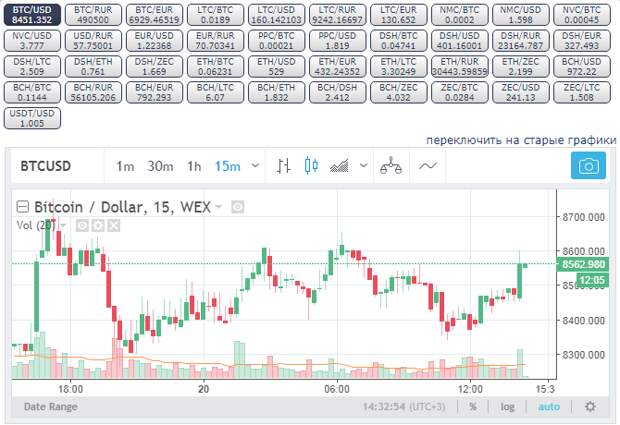Screen dimensions: 620x425
Task: Expand the time interval dropdown arrow
Action: coord(255,166)
